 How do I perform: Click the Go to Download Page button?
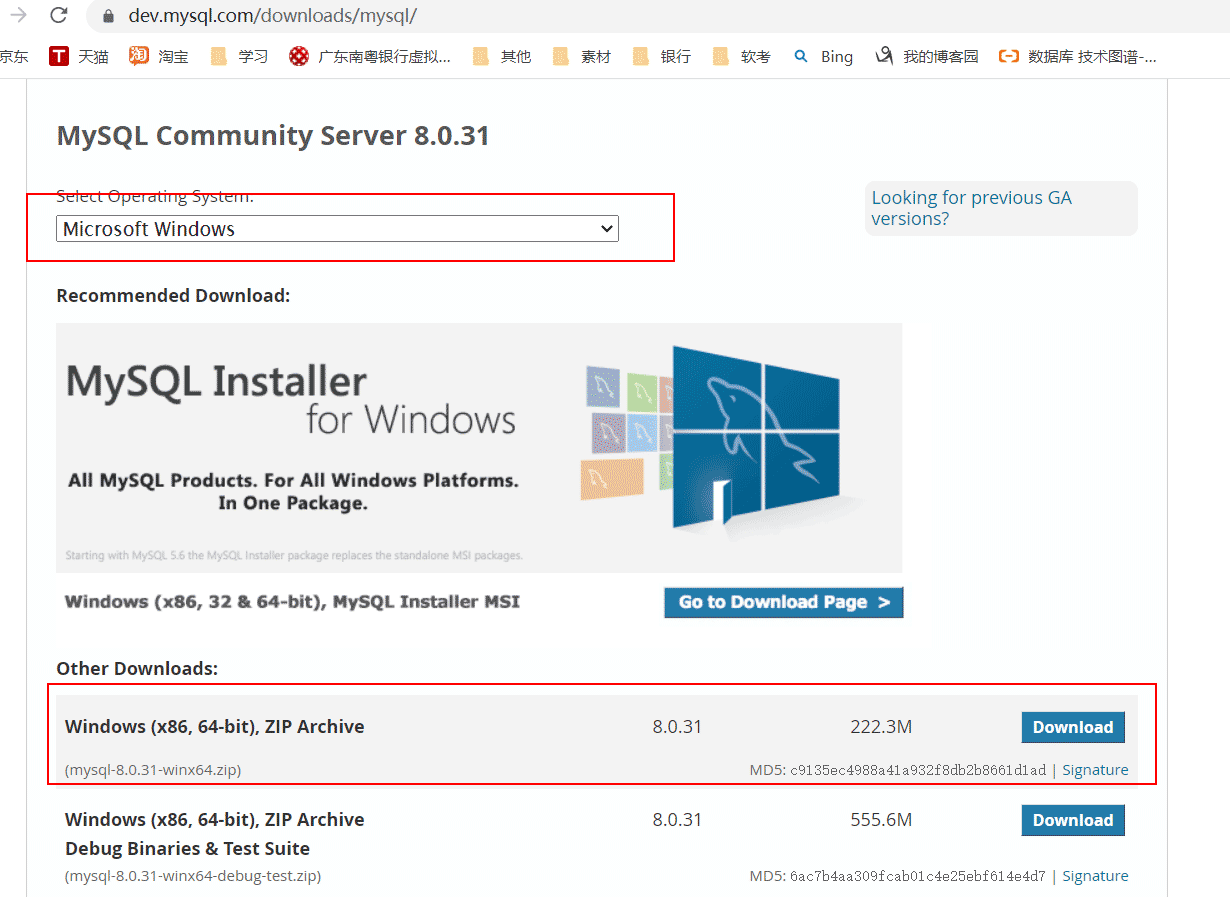(783, 602)
